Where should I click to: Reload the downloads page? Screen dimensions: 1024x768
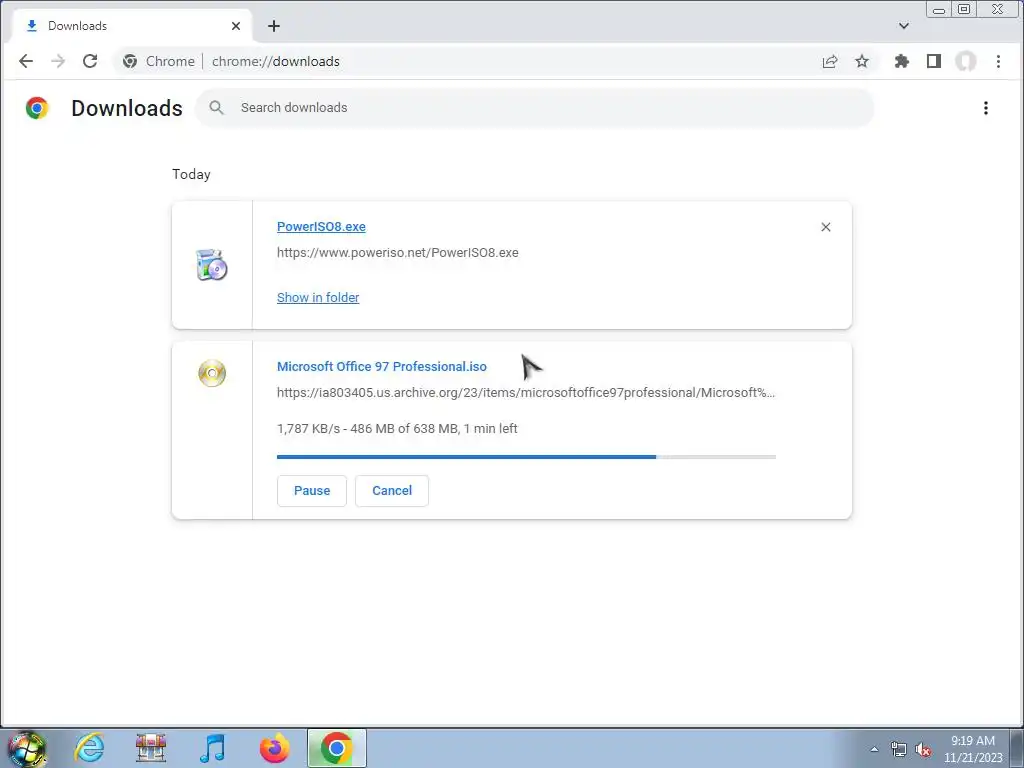pos(90,61)
